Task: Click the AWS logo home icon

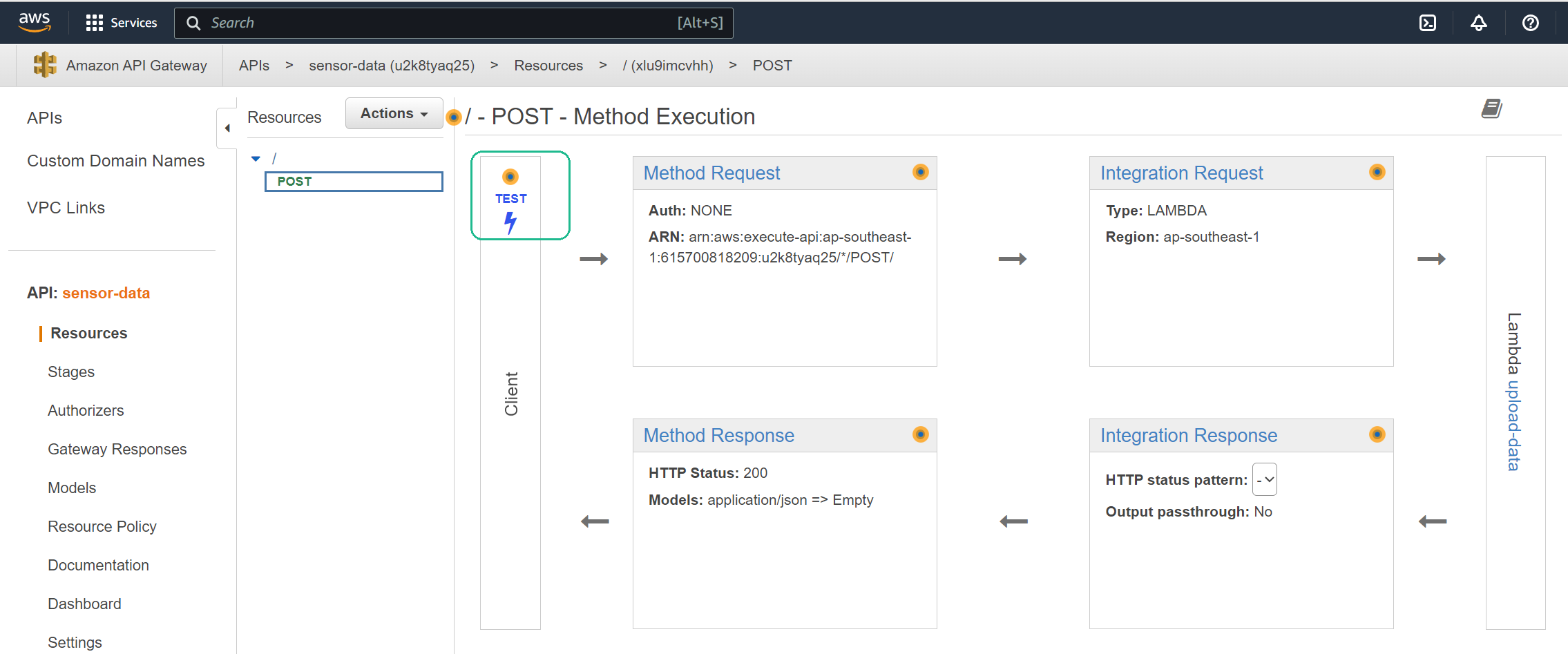Action: tap(35, 22)
